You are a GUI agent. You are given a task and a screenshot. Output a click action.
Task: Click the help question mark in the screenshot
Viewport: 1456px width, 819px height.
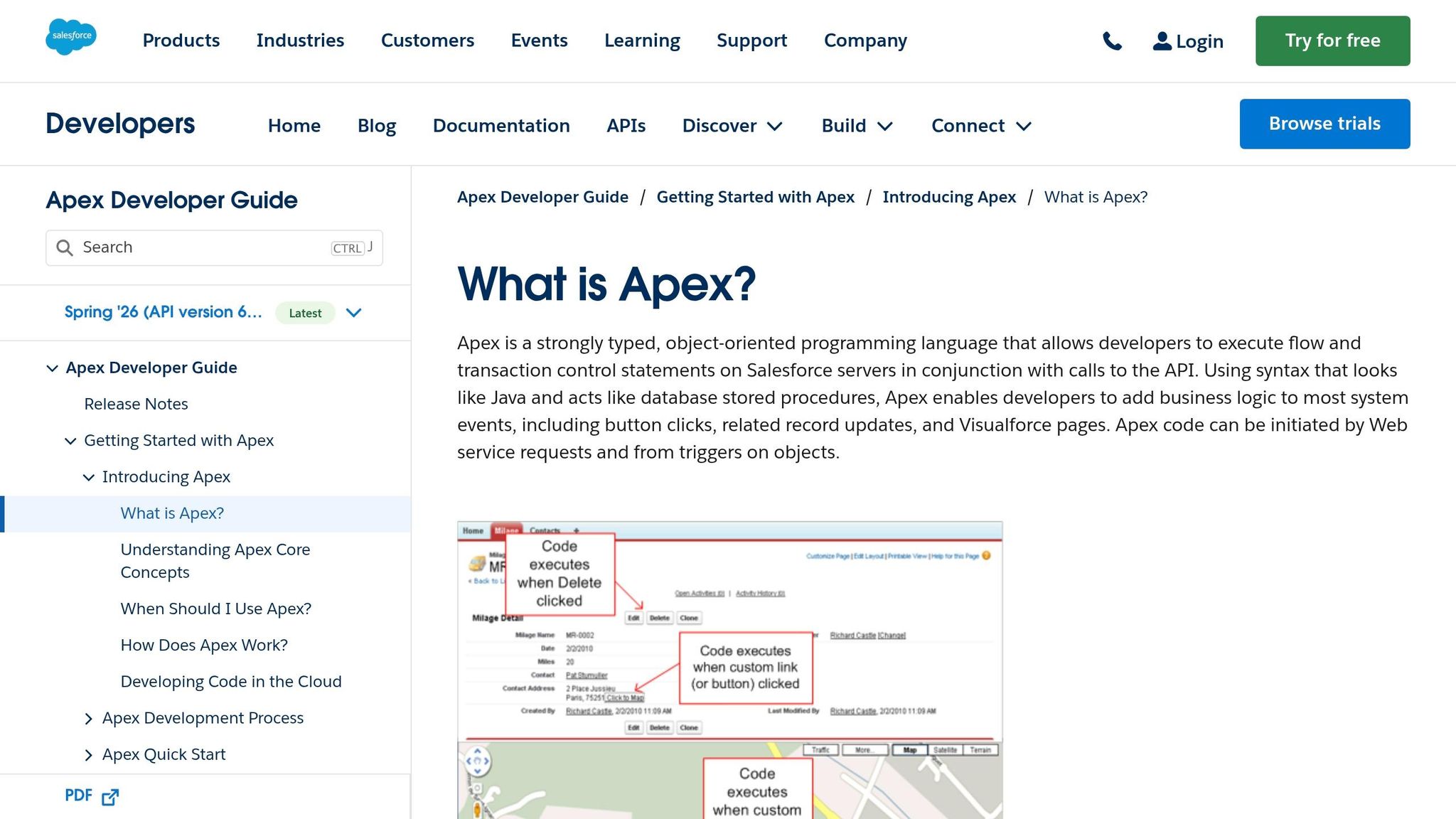[986, 557]
